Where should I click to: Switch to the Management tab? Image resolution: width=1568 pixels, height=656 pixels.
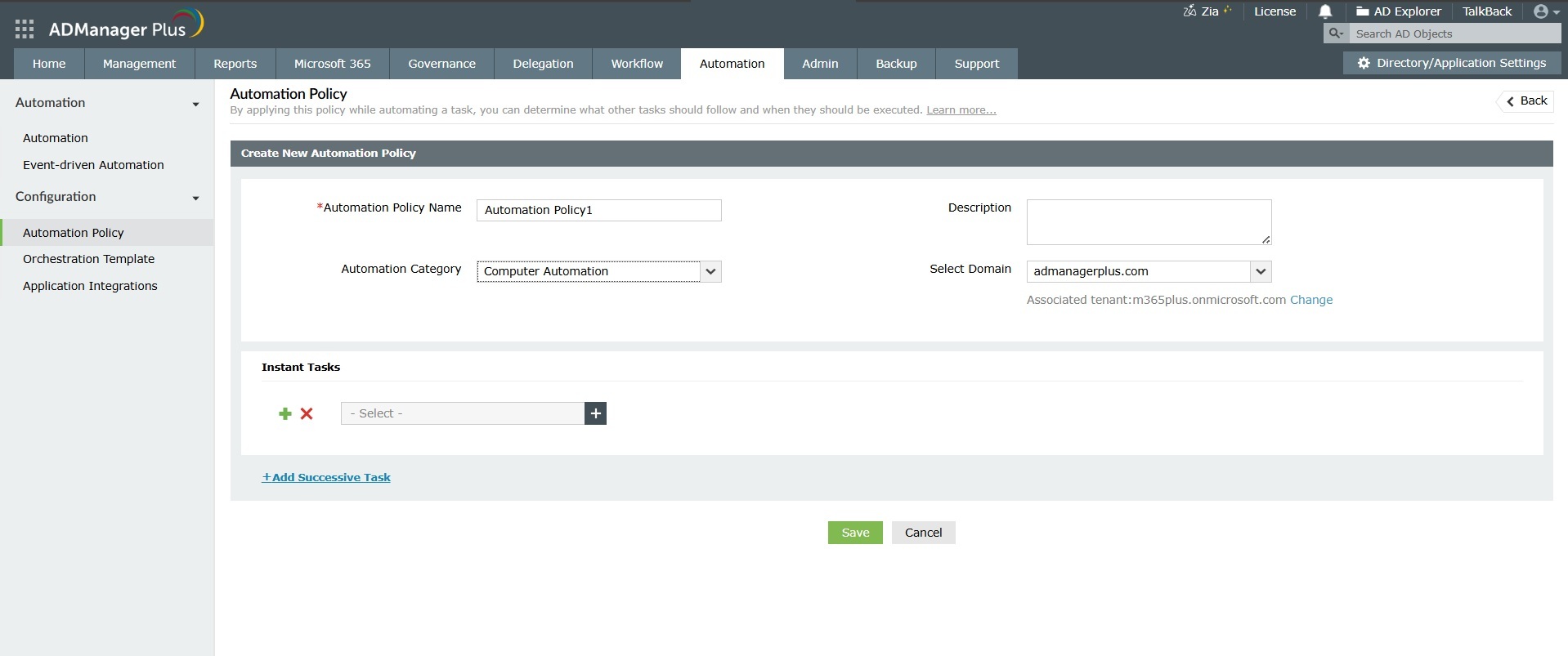139,64
